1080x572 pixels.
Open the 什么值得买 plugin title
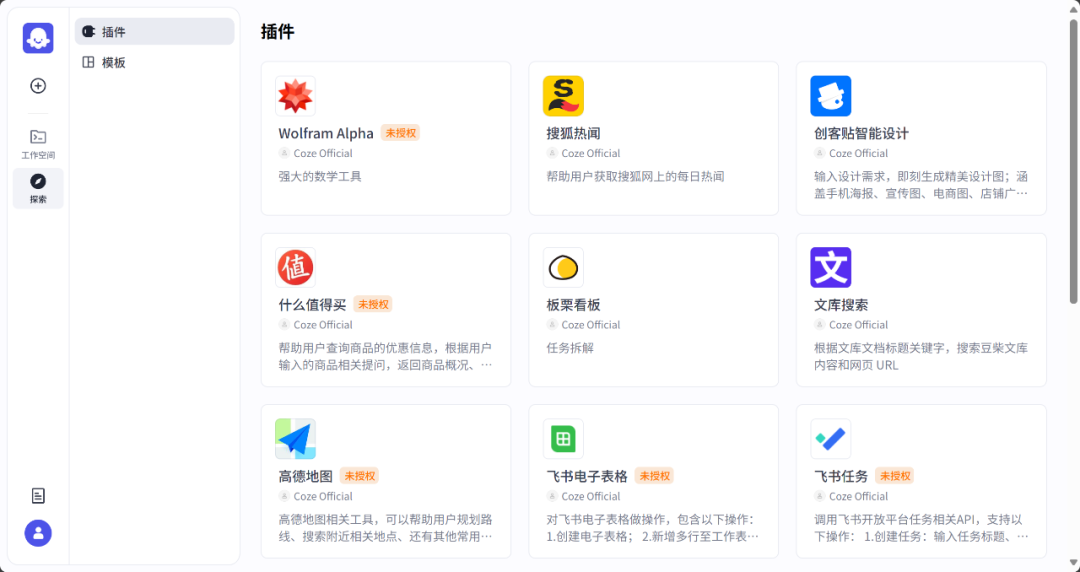(x=312, y=305)
